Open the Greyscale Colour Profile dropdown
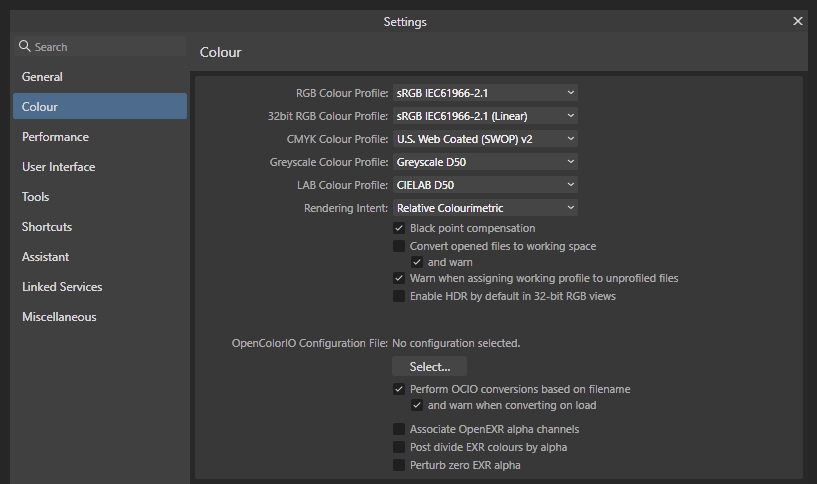The width and height of the screenshot is (817, 484). click(485, 162)
